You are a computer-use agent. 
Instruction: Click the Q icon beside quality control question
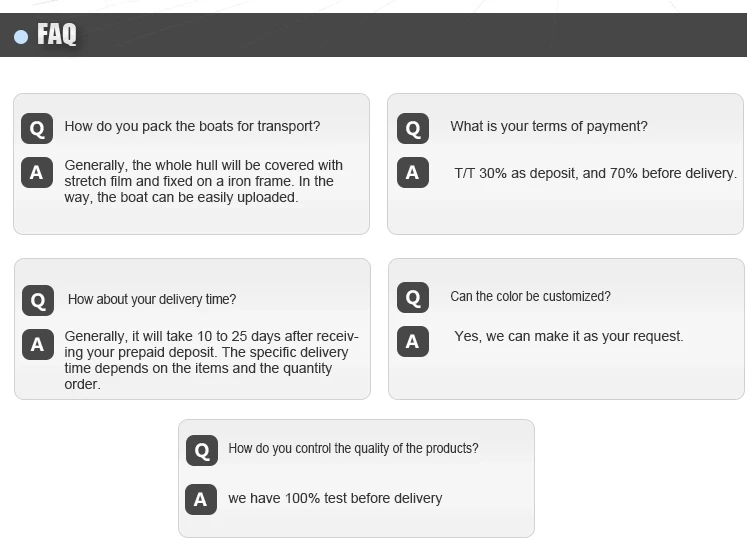coord(201,450)
